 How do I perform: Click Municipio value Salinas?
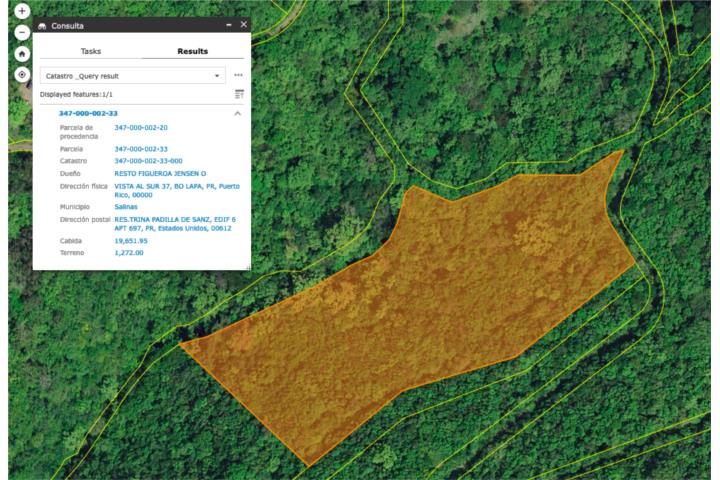click(126, 207)
